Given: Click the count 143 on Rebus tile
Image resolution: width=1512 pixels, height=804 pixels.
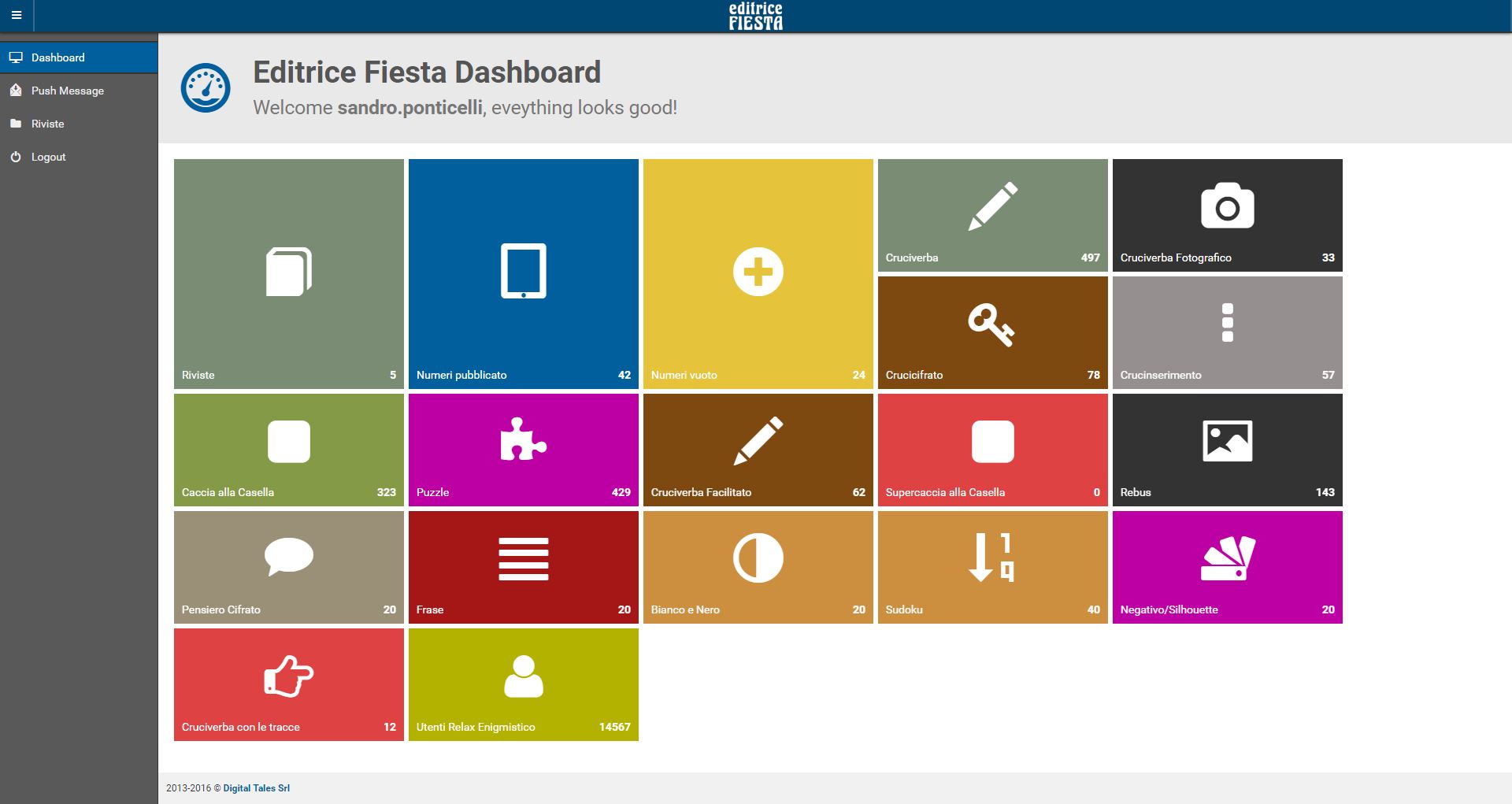Looking at the screenshot, I should click(1325, 492).
